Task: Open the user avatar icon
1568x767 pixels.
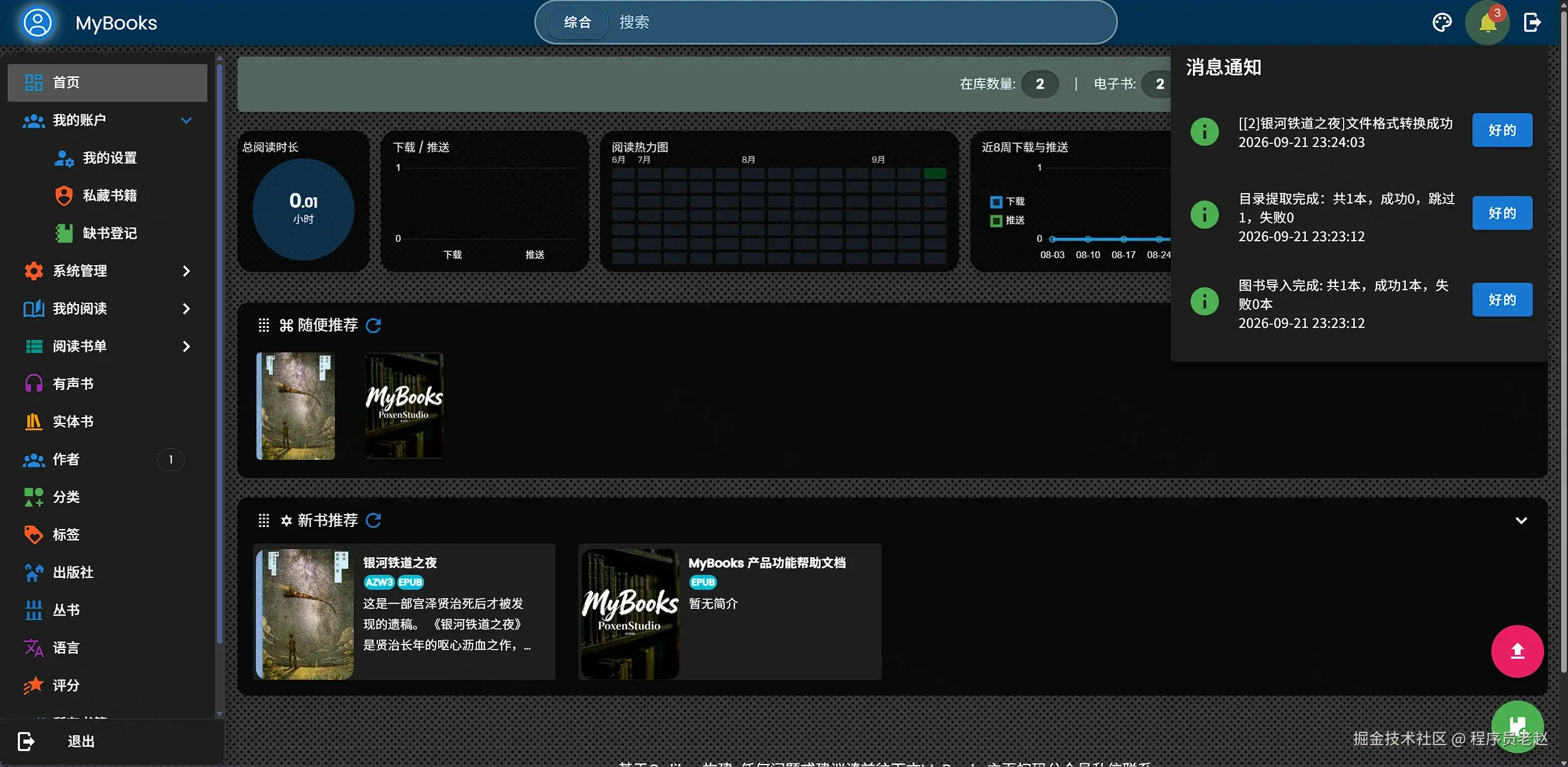Action: [x=38, y=23]
